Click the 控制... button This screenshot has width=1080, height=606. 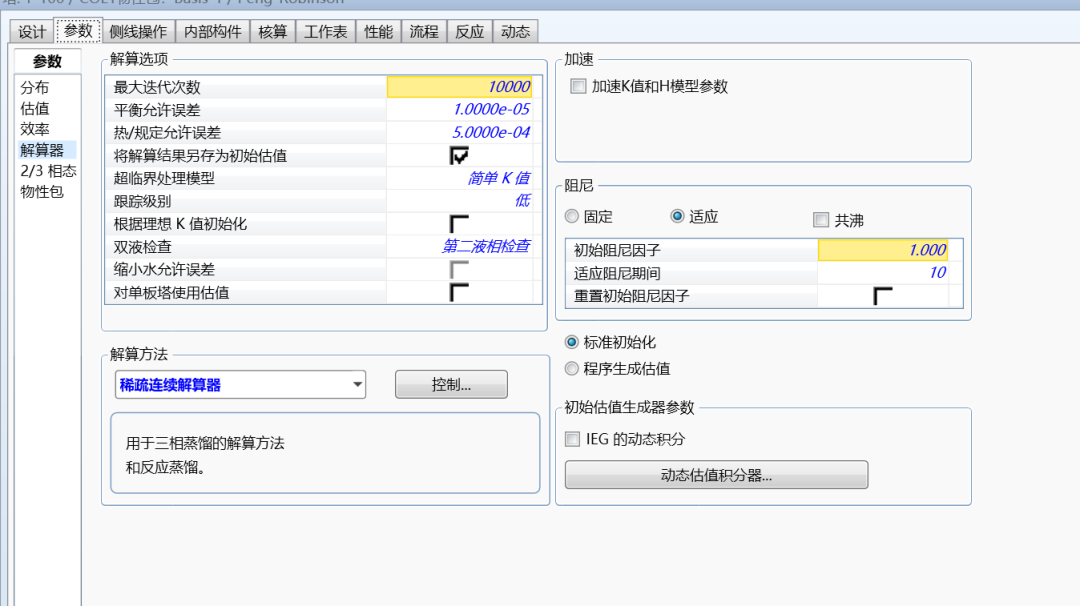point(451,384)
